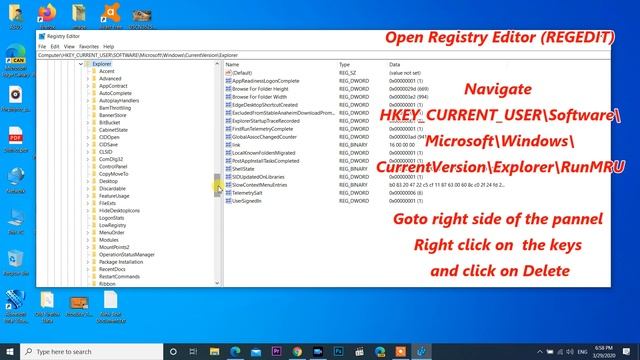Select the link binary value
The width and height of the screenshot is (640, 360).
pyautogui.click(x=236, y=145)
